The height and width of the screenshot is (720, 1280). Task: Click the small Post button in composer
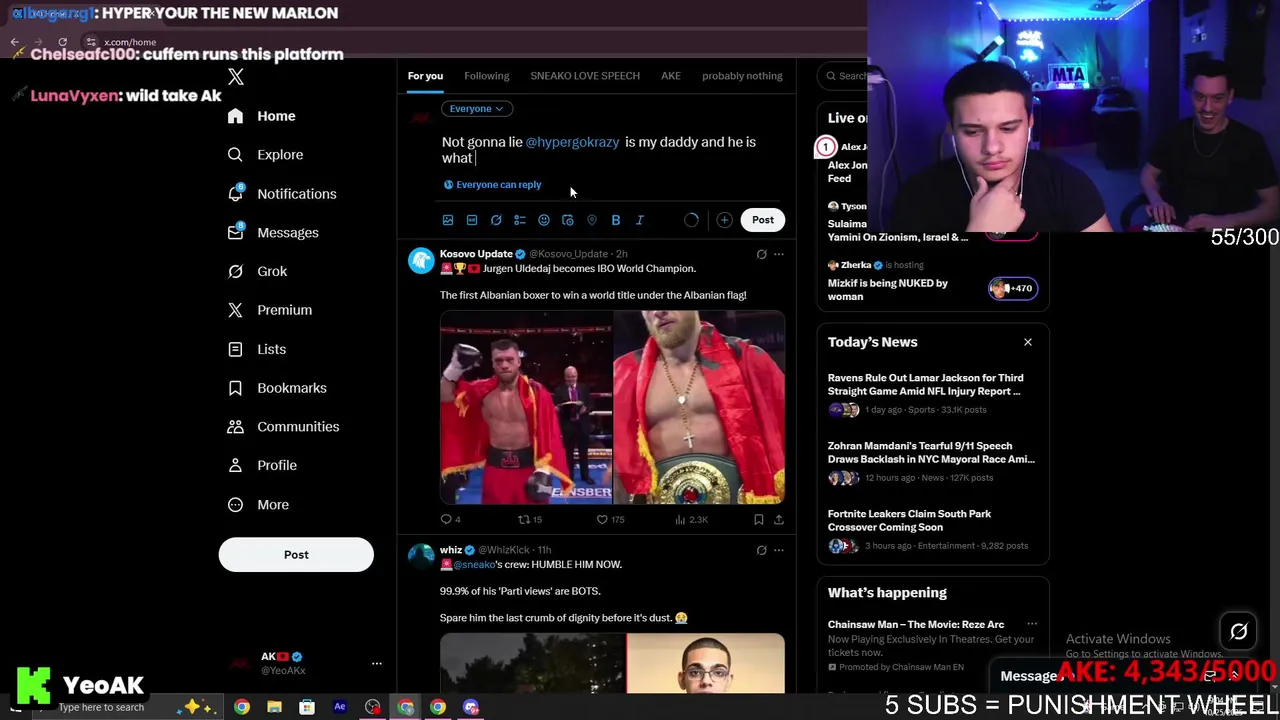tap(763, 220)
